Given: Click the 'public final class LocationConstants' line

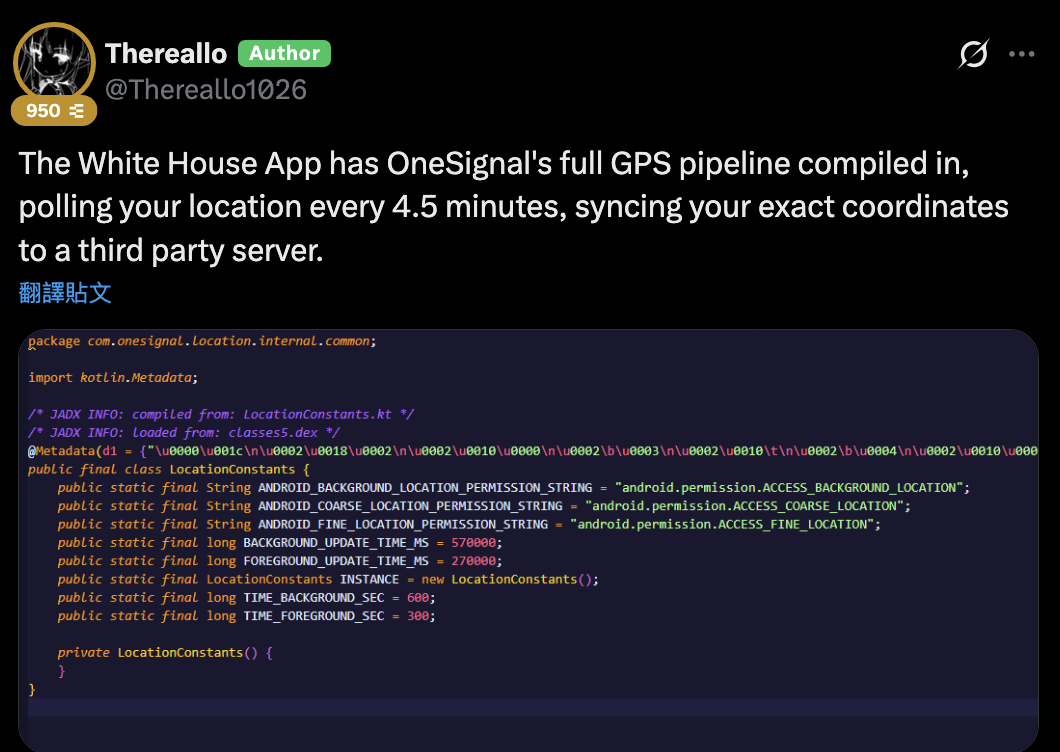Looking at the screenshot, I should [x=168, y=469].
